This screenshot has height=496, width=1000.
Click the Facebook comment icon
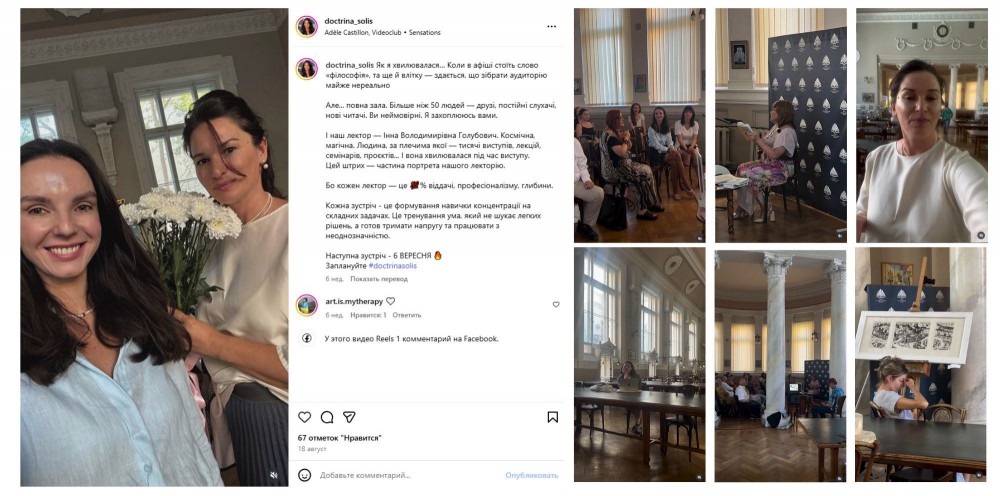click(307, 339)
